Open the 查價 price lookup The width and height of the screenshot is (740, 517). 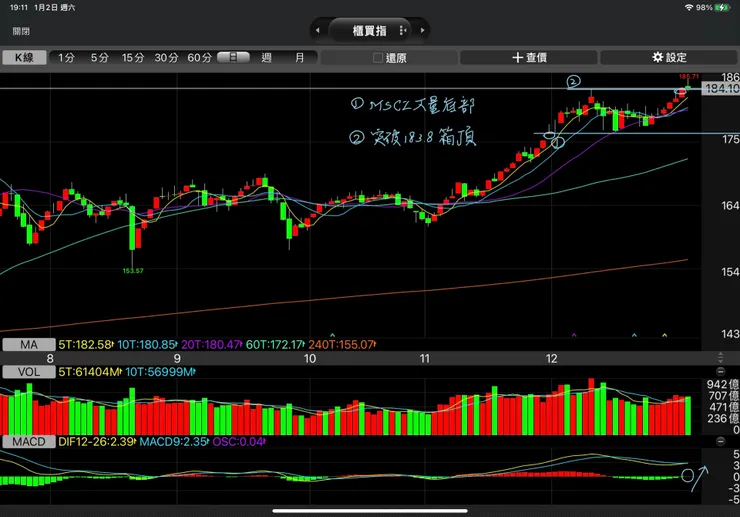[529, 58]
